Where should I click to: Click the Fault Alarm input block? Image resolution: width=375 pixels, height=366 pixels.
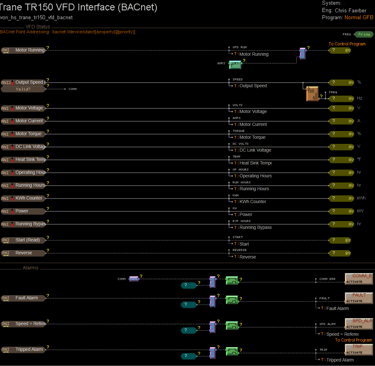pyautogui.click(x=23, y=298)
